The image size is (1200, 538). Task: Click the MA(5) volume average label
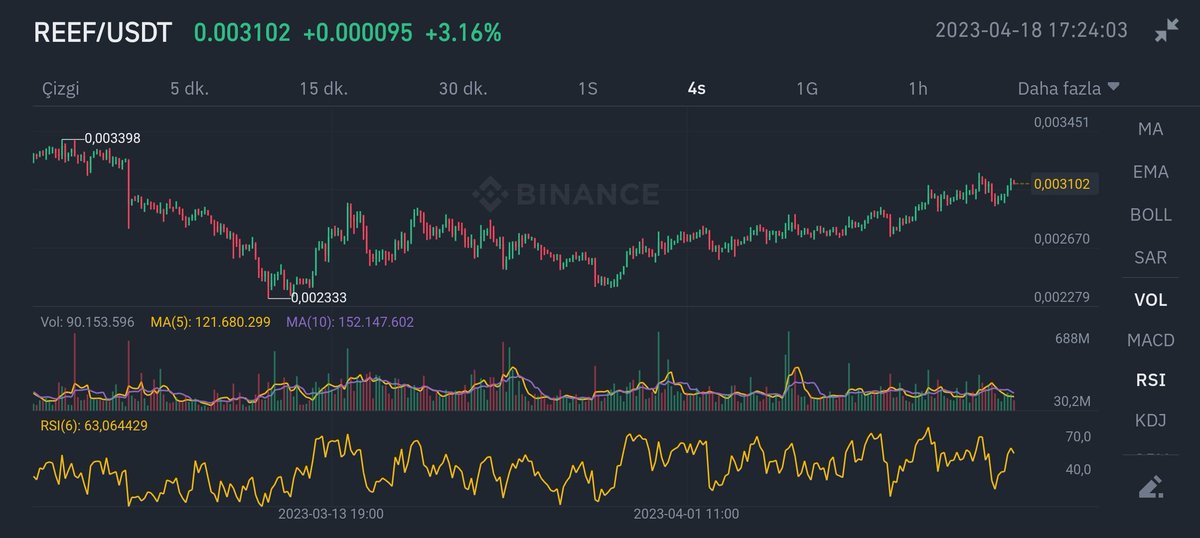coord(210,322)
